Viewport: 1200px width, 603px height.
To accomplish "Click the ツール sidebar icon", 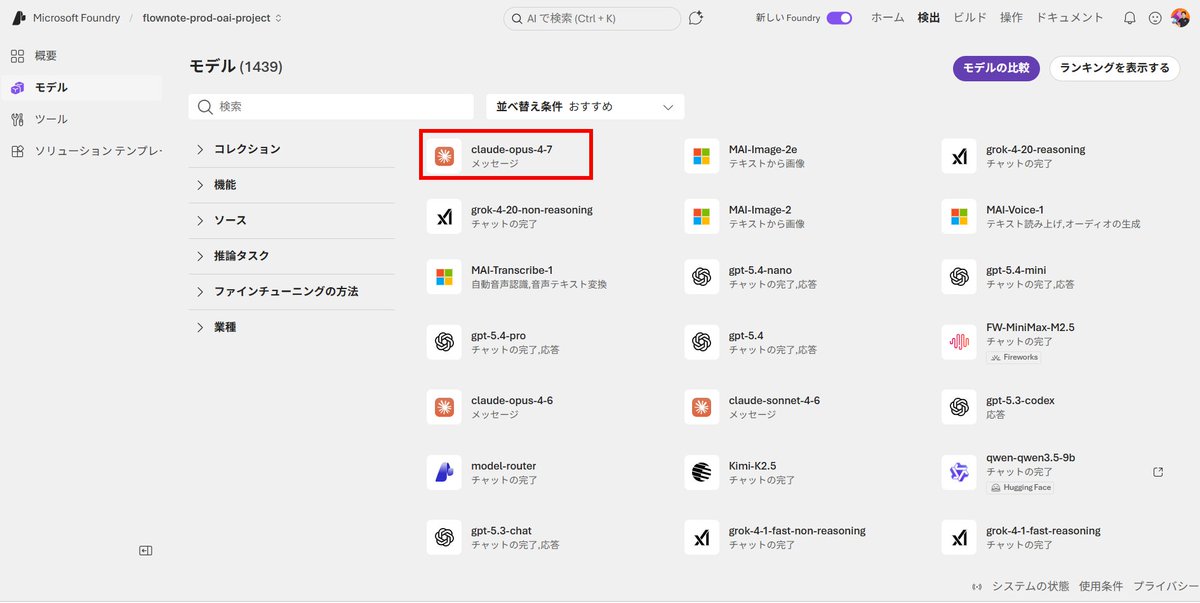I will click(17, 119).
